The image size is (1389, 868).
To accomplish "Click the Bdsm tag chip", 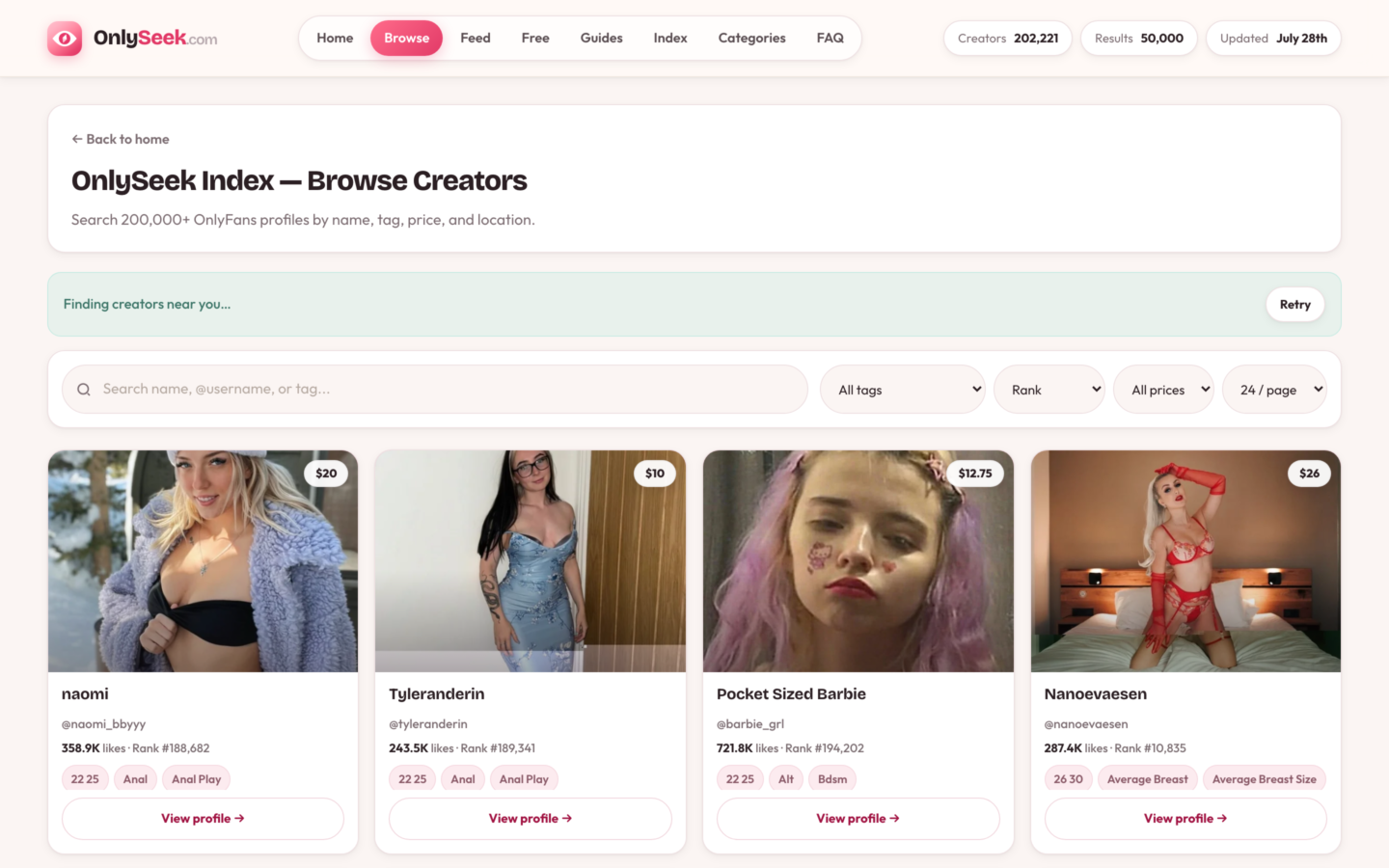I will [x=832, y=779].
